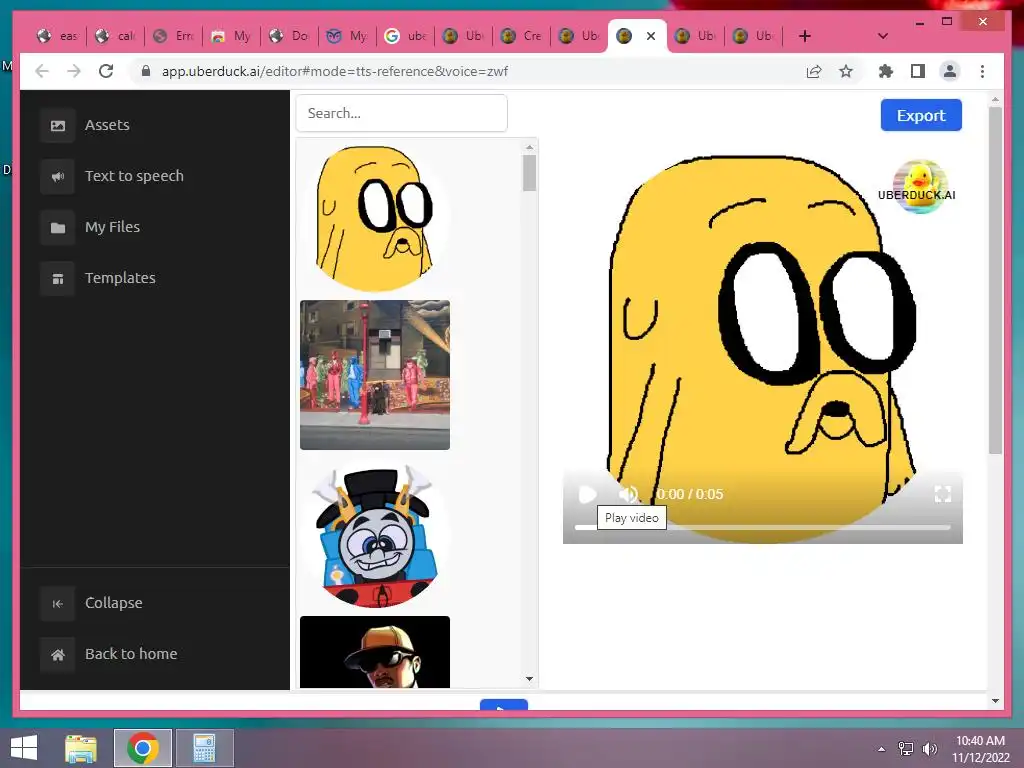Image resolution: width=1024 pixels, height=768 pixels.
Task: Switch to the 'eas' tab
Action: point(57,36)
